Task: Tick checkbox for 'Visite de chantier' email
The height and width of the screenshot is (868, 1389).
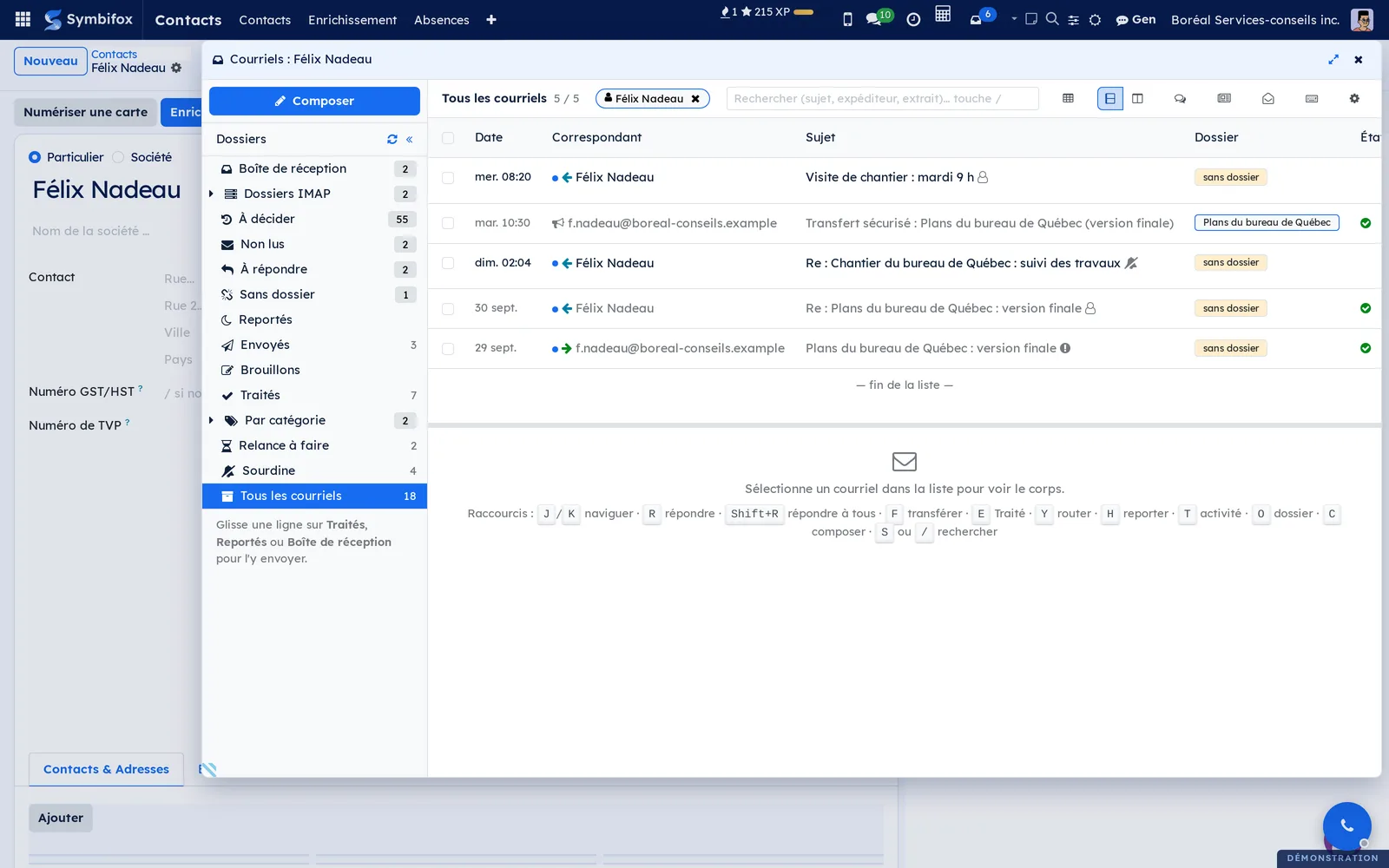Action: click(448, 178)
